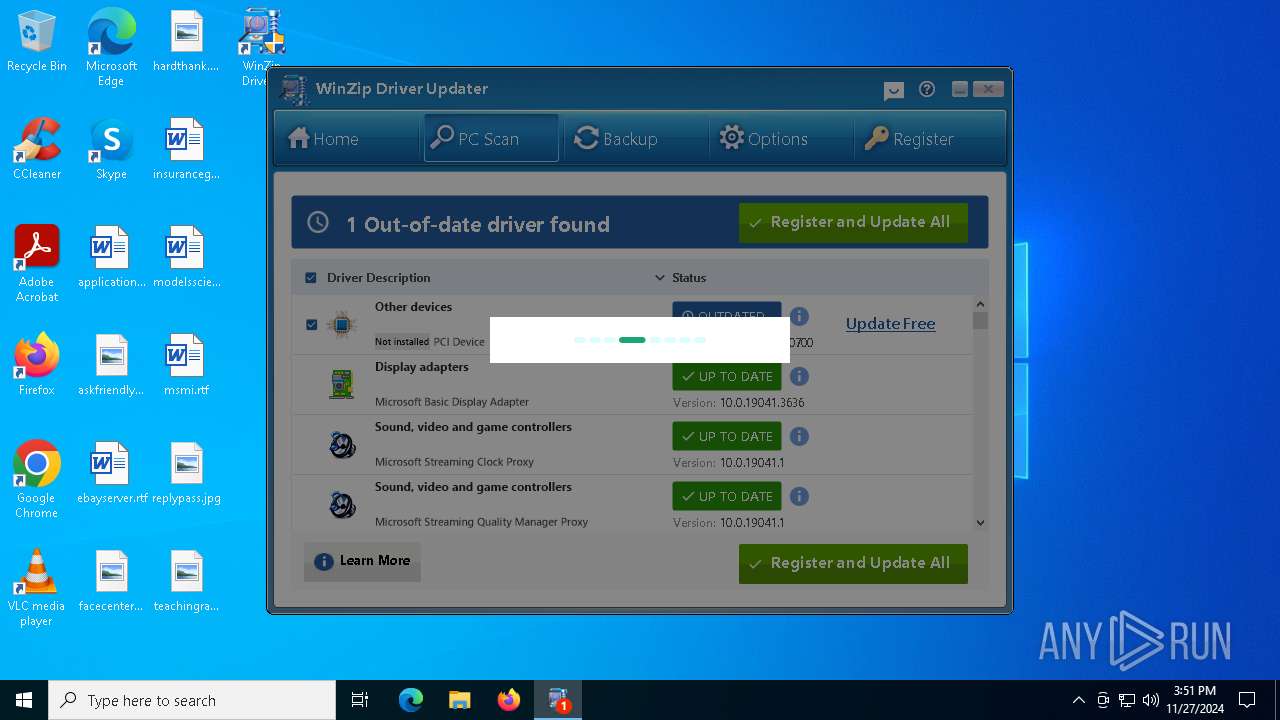Click the driver list scrollbar up arrow
Image resolution: width=1280 pixels, height=720 pixels.
980,304
